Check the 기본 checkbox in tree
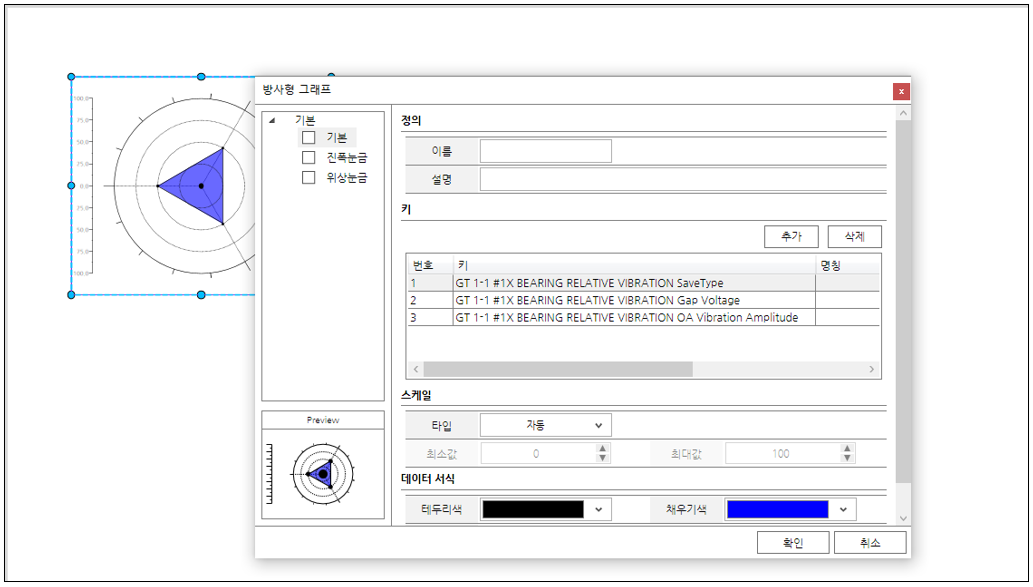 (x=308, y=138)
